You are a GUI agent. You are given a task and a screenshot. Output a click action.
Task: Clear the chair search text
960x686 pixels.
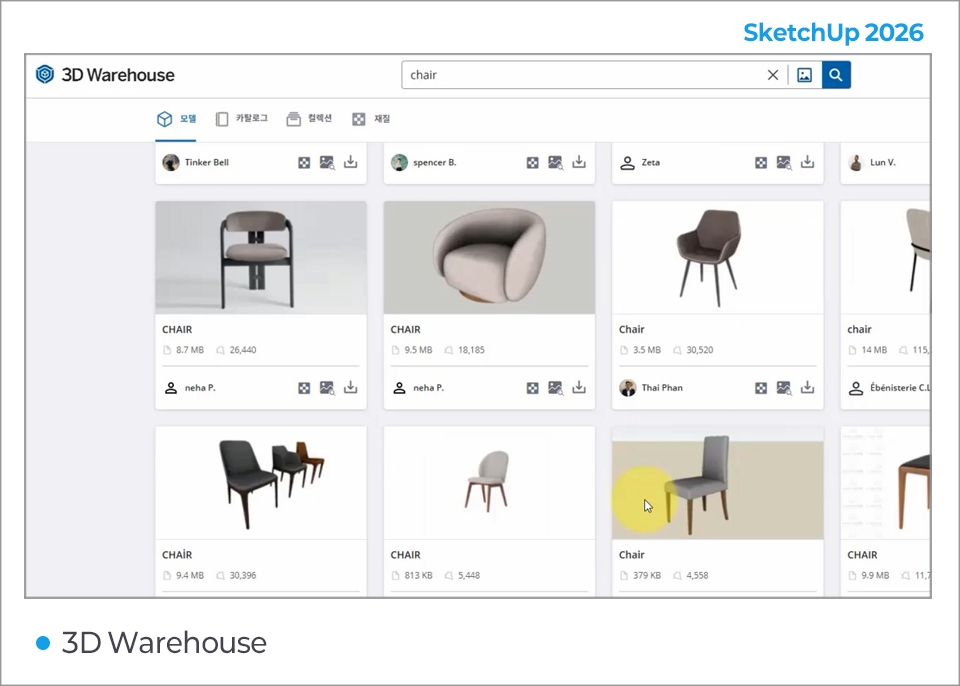tap(773, 75)
